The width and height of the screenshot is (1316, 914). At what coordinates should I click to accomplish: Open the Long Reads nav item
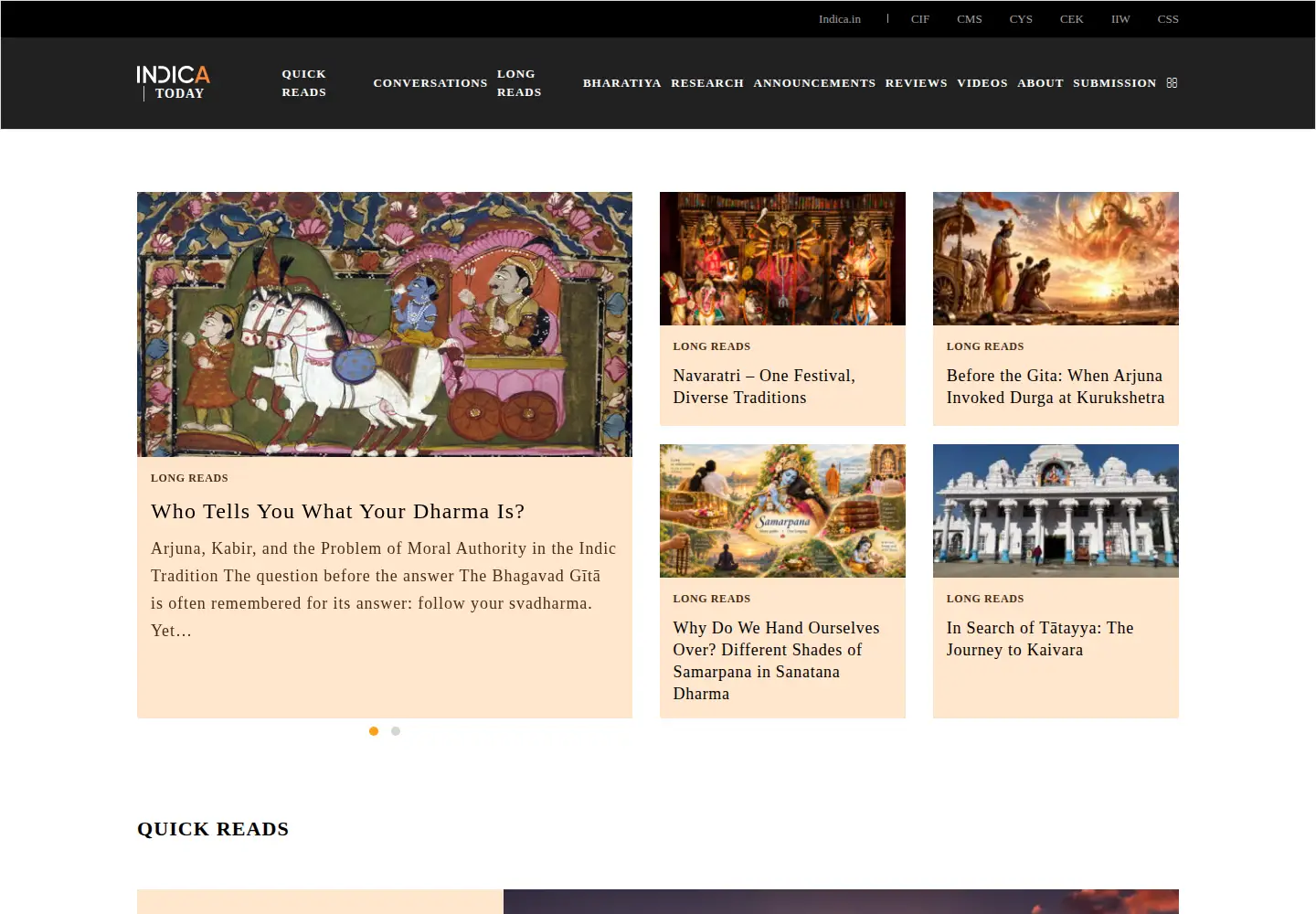pyautogui.click(x=519, y=83)
